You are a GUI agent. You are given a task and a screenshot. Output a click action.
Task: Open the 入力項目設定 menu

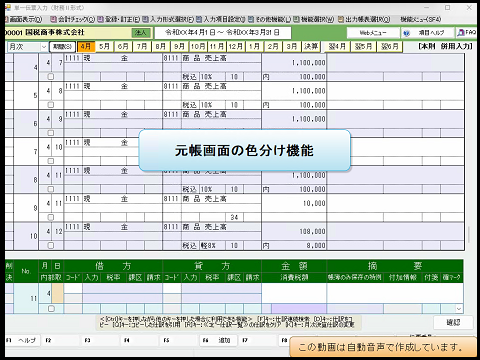[221, 19]
